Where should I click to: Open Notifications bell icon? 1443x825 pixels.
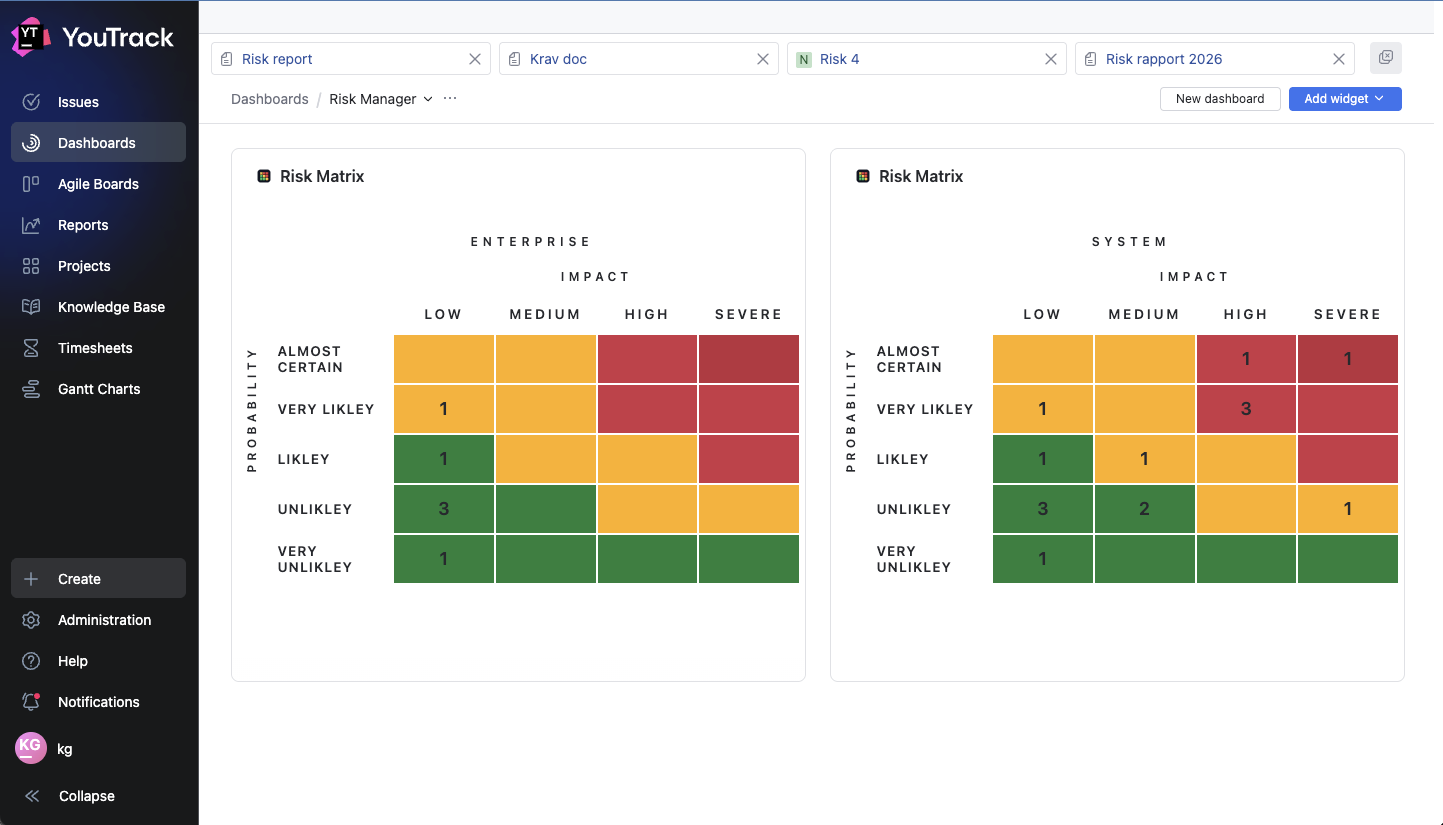(x=31, y=702)
